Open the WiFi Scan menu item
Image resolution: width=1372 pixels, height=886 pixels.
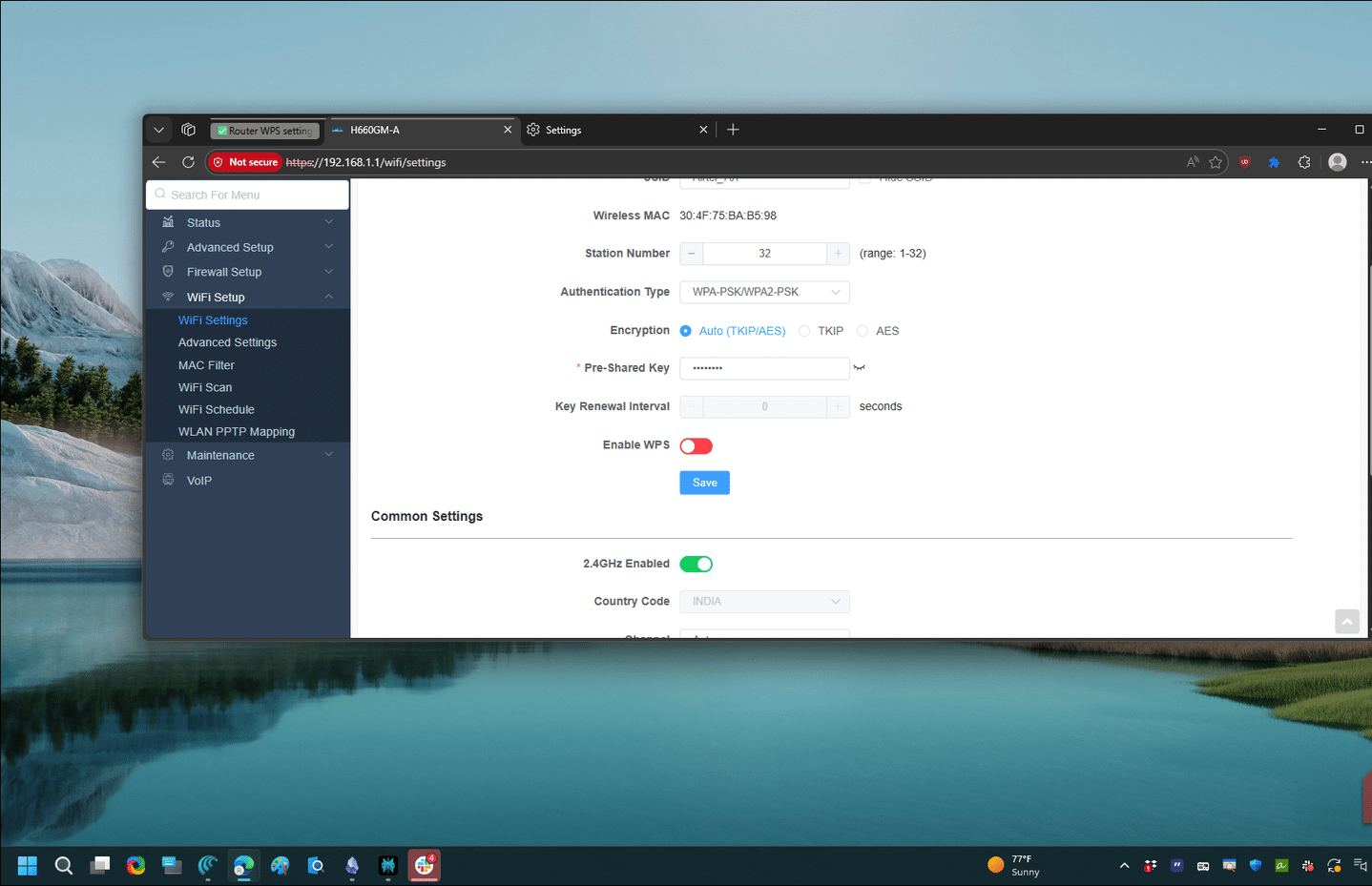(x=205, y=387)
